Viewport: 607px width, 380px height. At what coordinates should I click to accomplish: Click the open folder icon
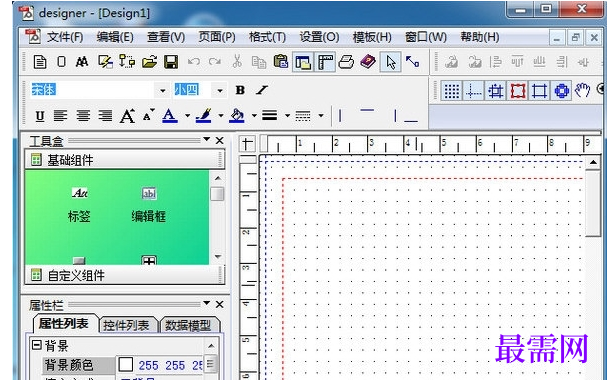click(x=149, y=62)
